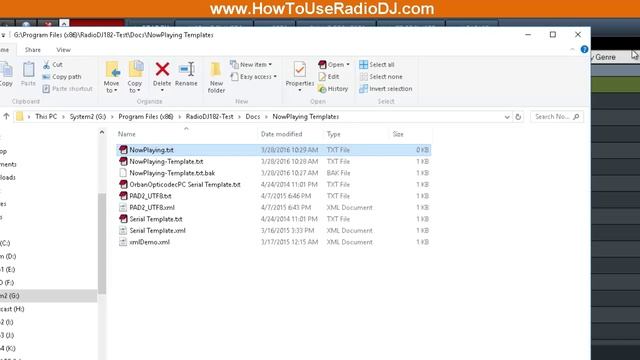Select the PAD2_UTF8.txt file

pos(273,196)
